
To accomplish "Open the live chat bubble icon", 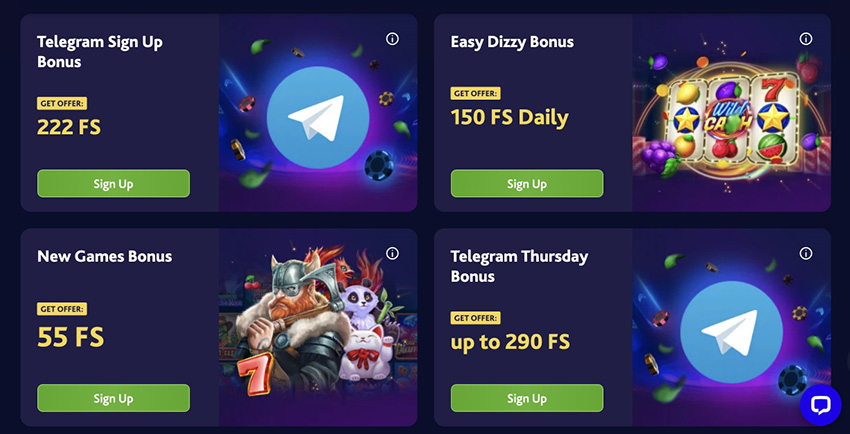I will [x=821, y=405].
